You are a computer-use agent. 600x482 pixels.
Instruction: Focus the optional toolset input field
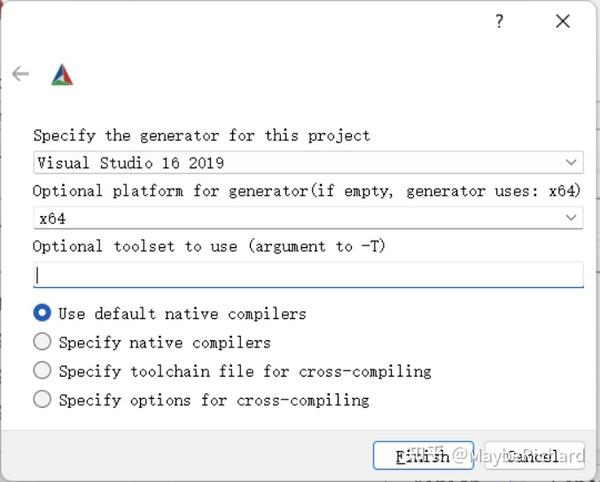pos(308,275)
